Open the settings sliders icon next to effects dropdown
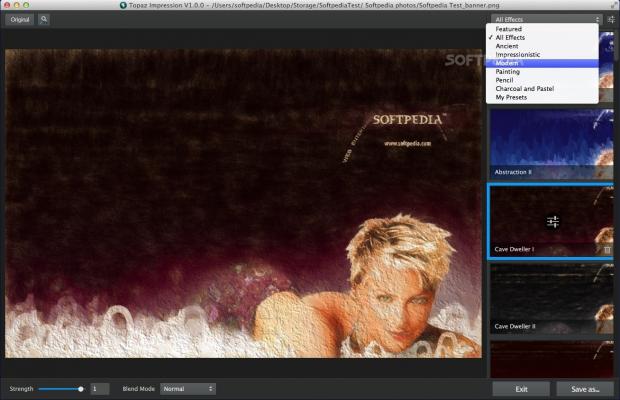This screenshot has height=400, width=620. (611, 19)
